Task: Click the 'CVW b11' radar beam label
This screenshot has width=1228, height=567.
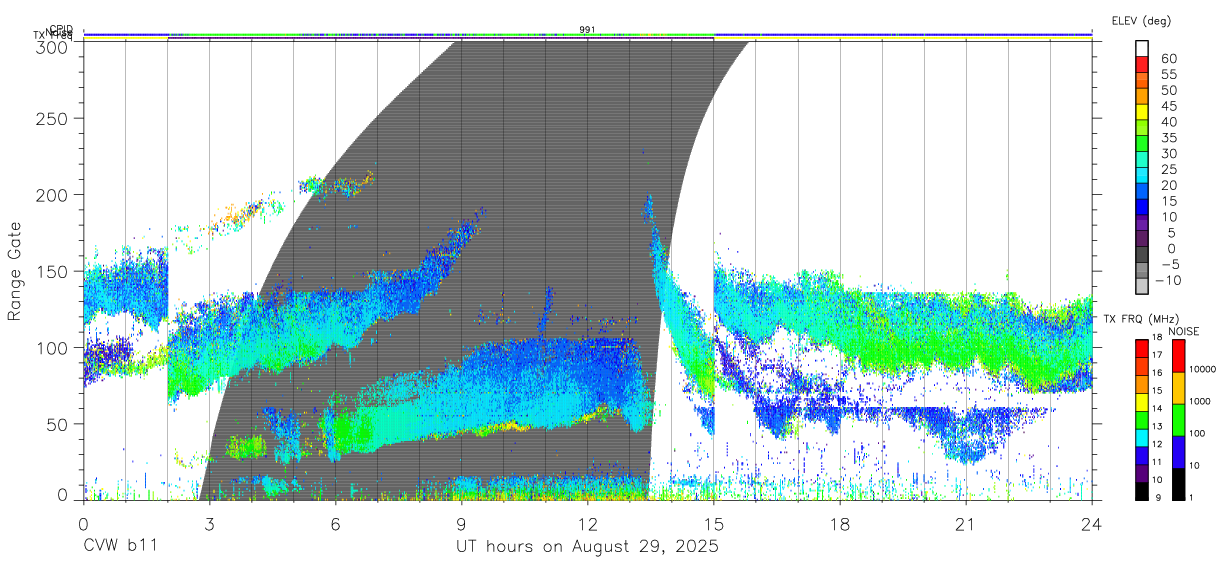Action: point(120,547)
